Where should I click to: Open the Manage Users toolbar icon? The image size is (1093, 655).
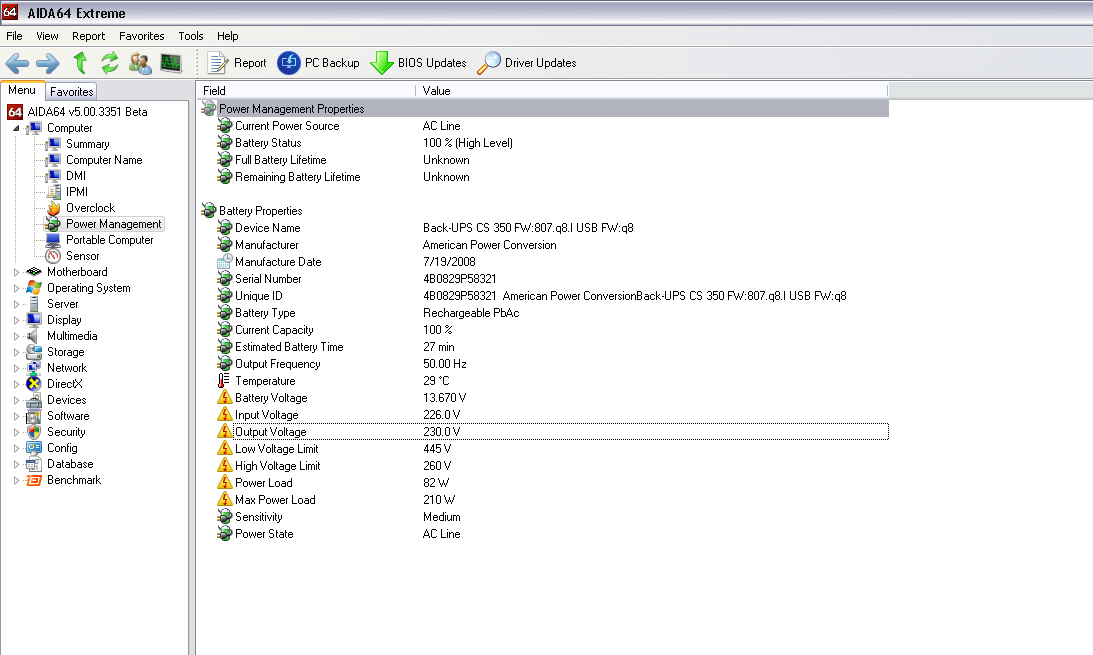(140, 63)
